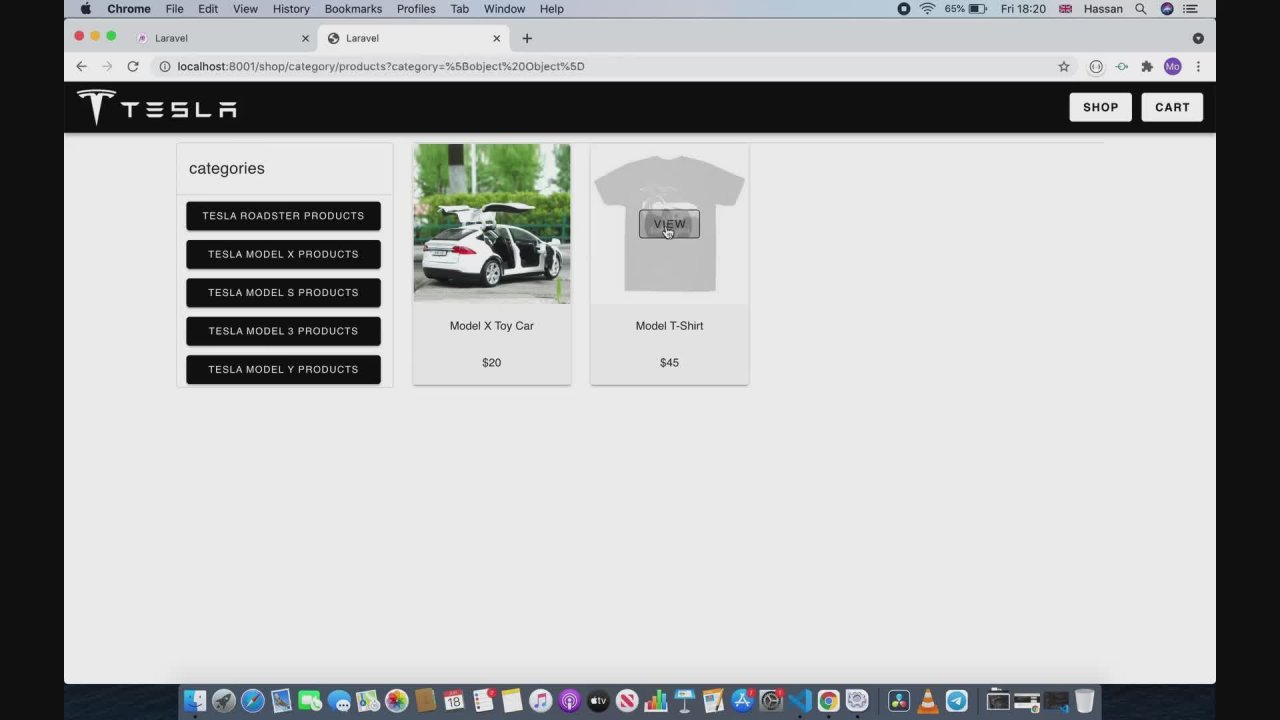Screen dimensions: 1280x720
Task: Open Finder from the Dock
Action: pyautogui.click(x=195, y=701)
